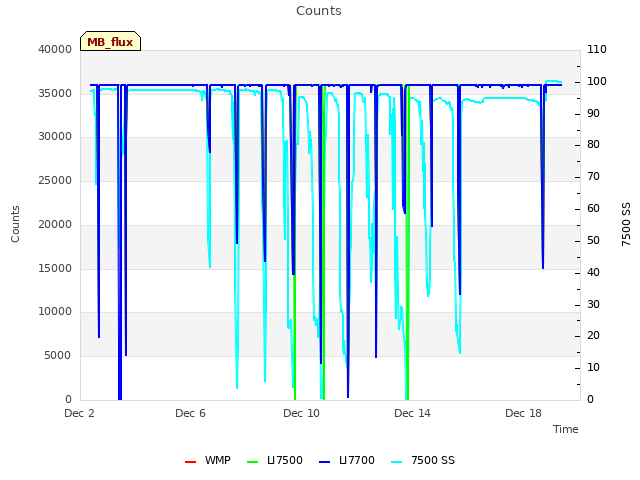Click the 110 right axis tick label
The width and height of the screenshot is (640, 480).
point(597,49)
